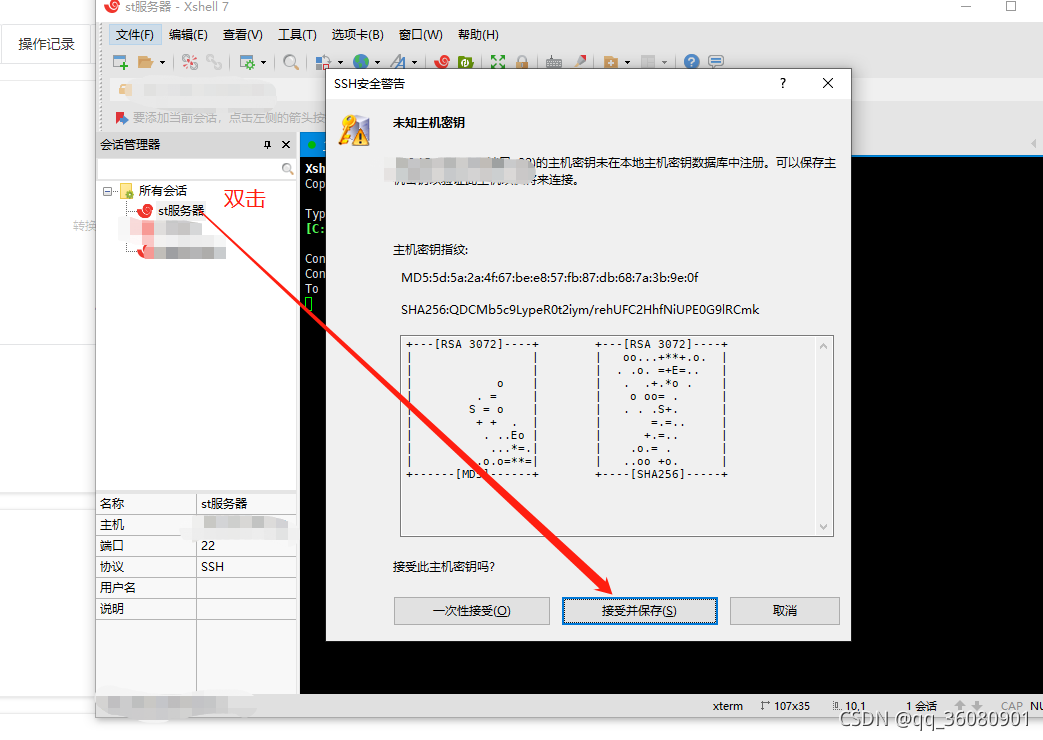
Task: Click the question mark in the SSH dialog
Action: click(x=782, y=83)
